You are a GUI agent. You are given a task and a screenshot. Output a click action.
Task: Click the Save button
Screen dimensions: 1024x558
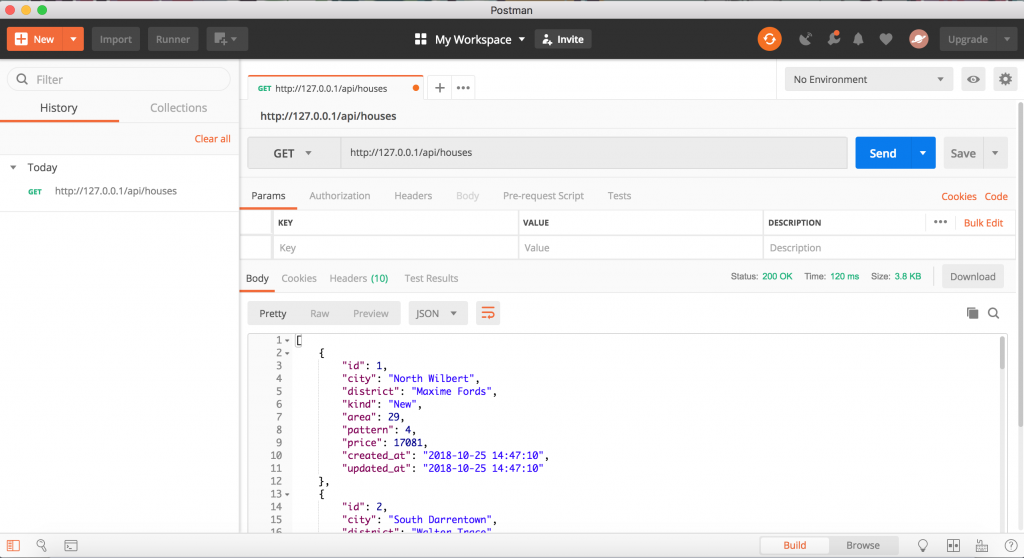click(x=963, y=153)
